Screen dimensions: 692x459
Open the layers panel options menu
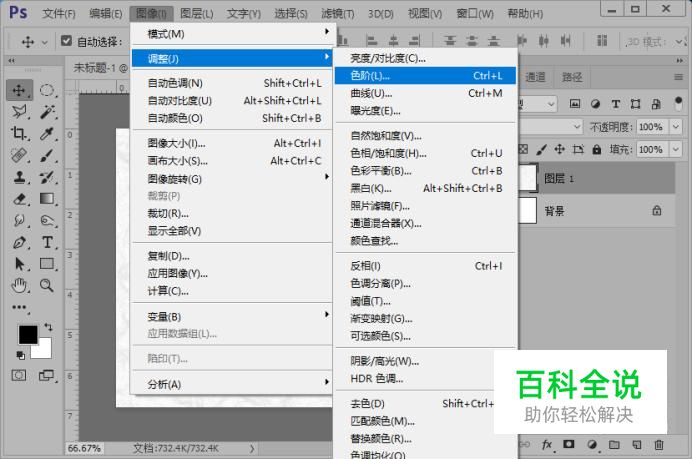[x=678, y=77]
